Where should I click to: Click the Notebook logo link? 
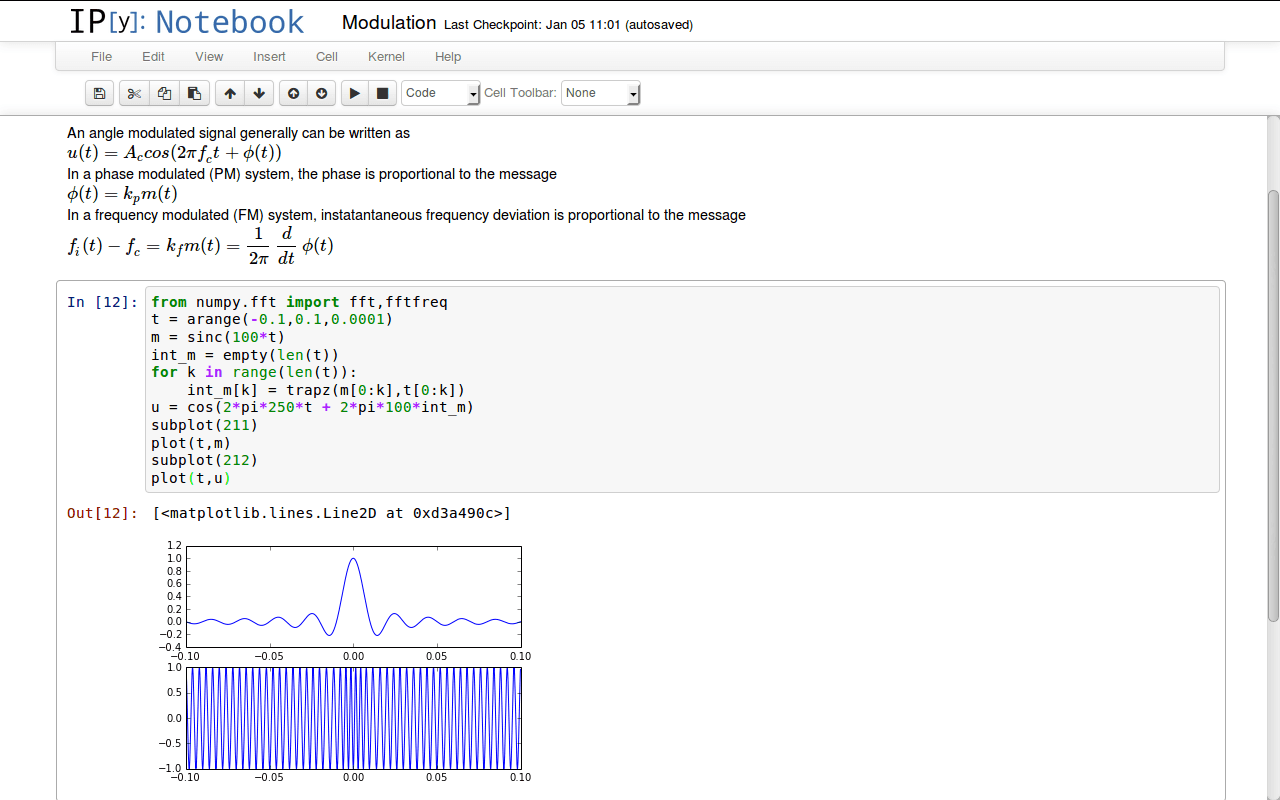pos(186,21)
